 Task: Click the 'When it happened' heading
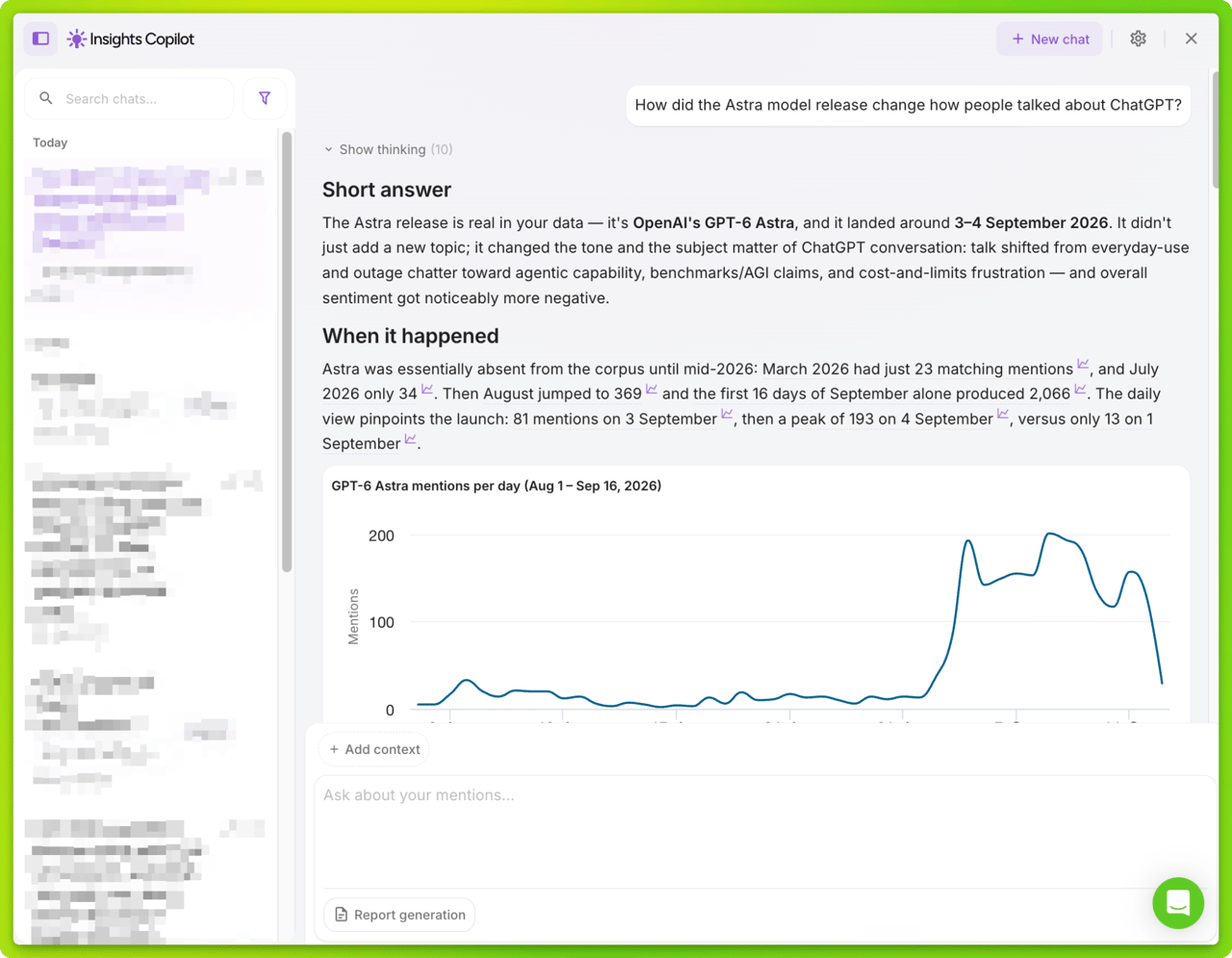click(x=411, y=336)
